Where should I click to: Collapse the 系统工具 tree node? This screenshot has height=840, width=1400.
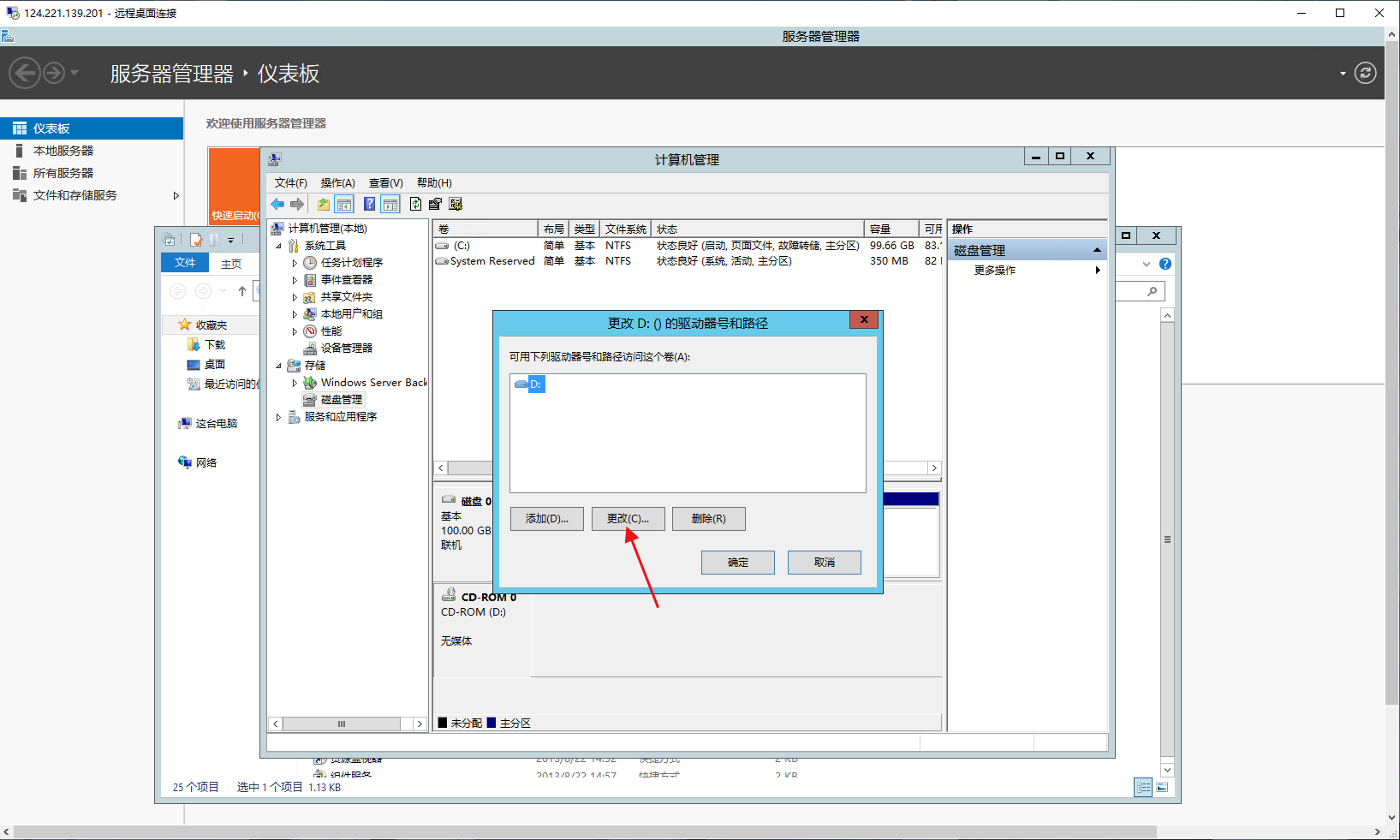coord(278,246)
